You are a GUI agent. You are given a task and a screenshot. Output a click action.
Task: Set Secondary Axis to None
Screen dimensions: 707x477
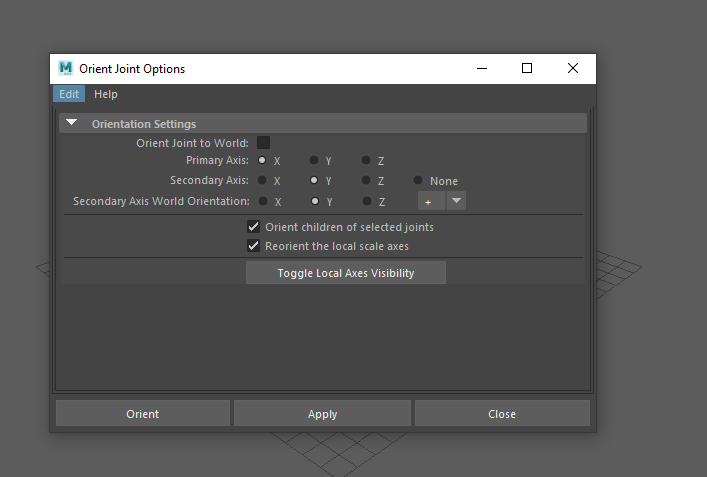click(419, 181)
